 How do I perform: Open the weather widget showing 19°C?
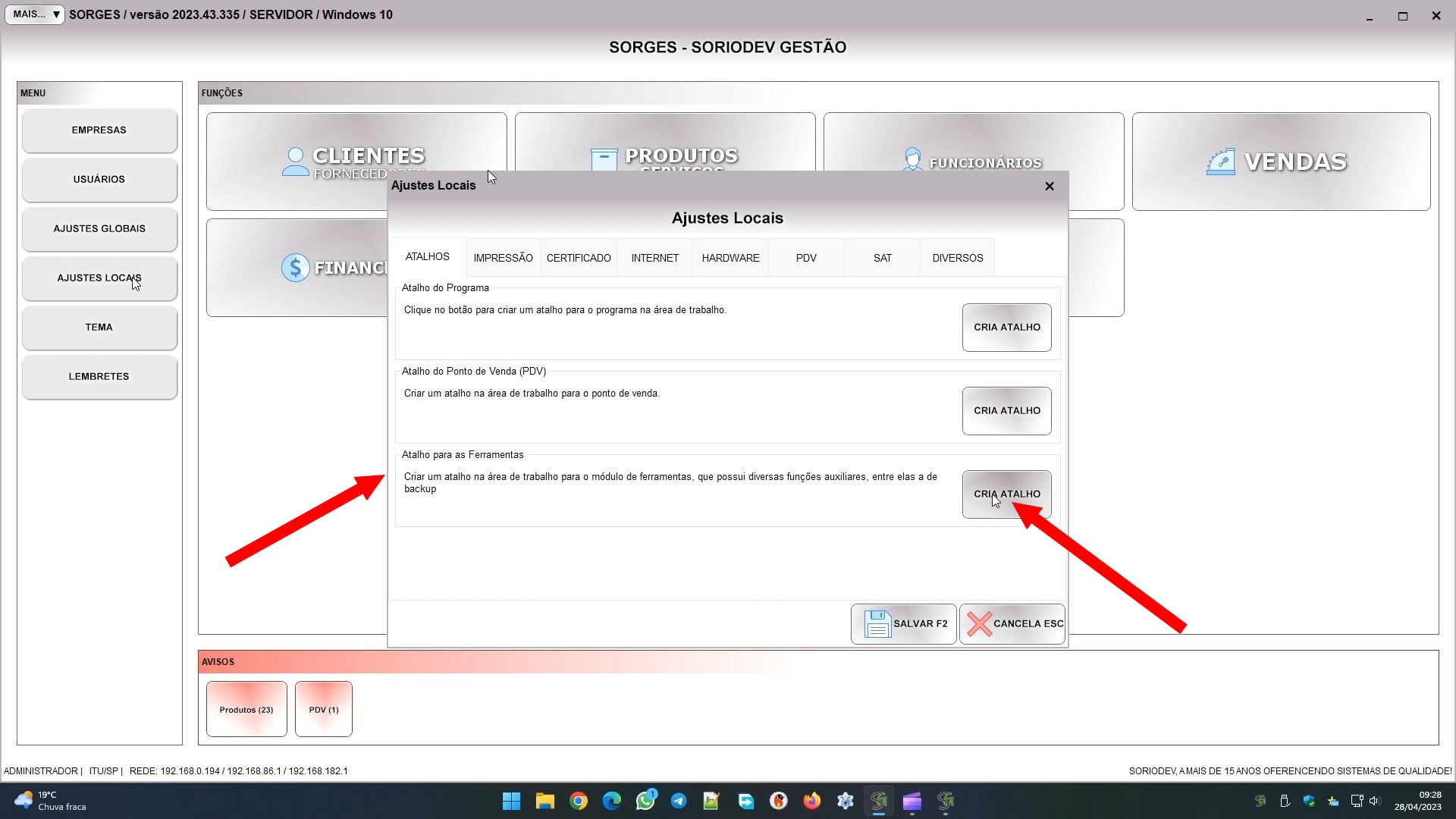[x=52, y=802]
